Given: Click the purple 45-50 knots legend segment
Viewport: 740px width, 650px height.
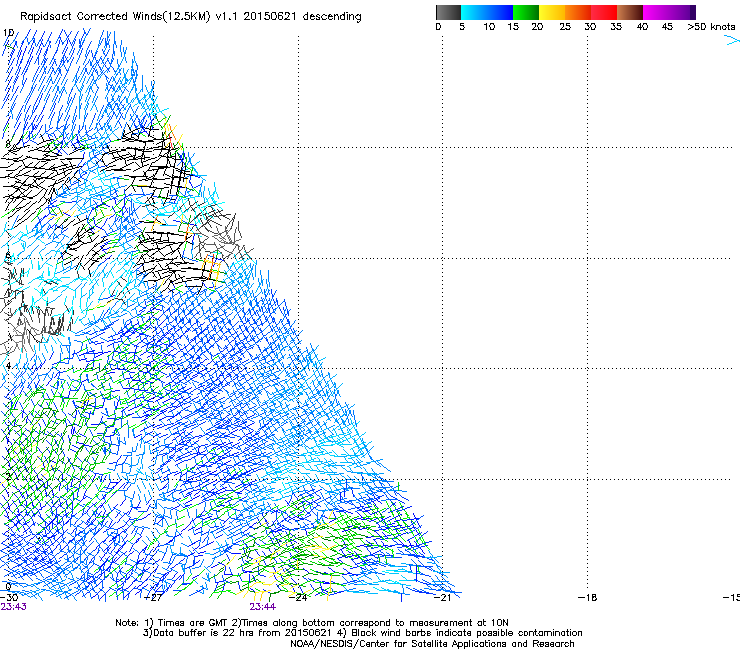Looking at the screenshot, I should [682, 12].
